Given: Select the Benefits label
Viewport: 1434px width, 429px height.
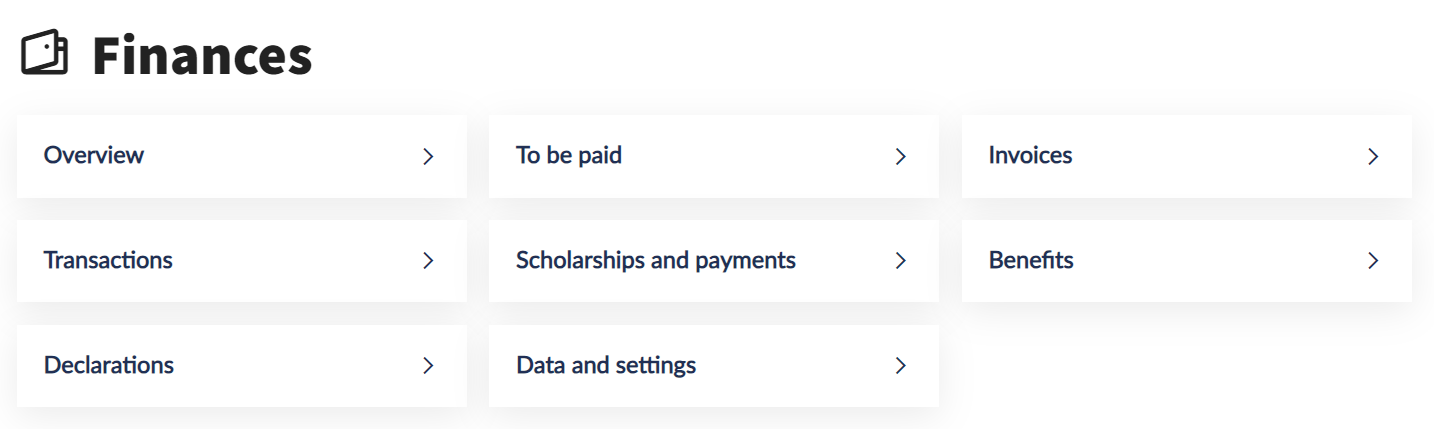Looking at the screenshot, I should point(1031,260).
